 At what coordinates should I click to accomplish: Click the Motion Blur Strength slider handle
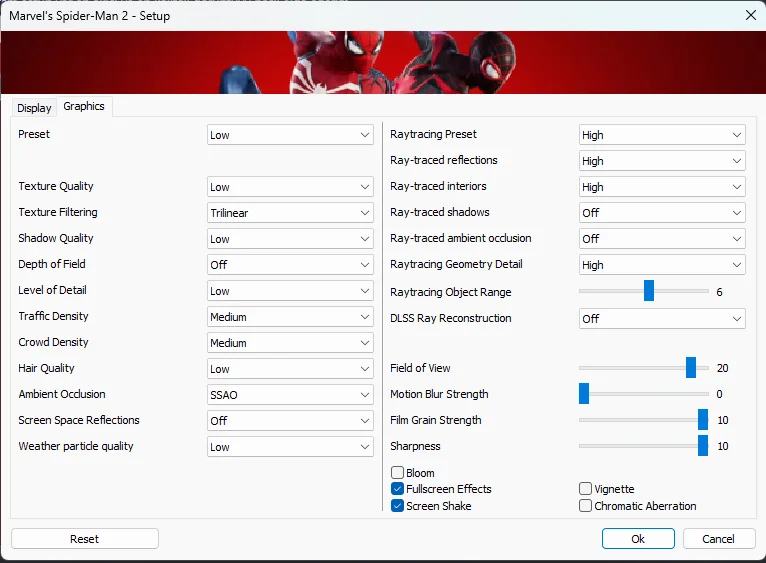click(x=584, y=393)
